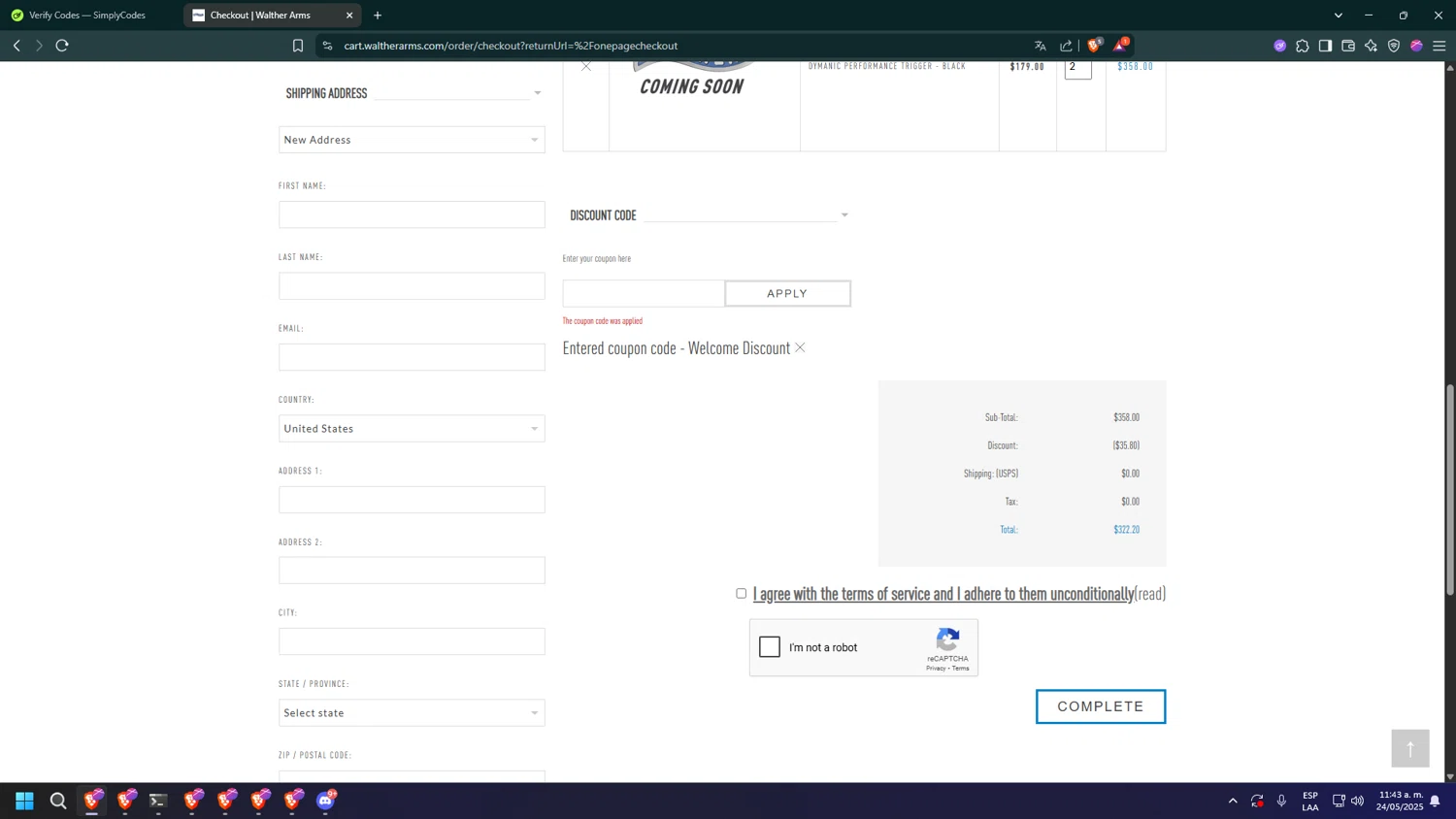Viewport: 1456px width, 819px height.
Task: Click the Total amount $322.20
Action: tap(1126, 530)
